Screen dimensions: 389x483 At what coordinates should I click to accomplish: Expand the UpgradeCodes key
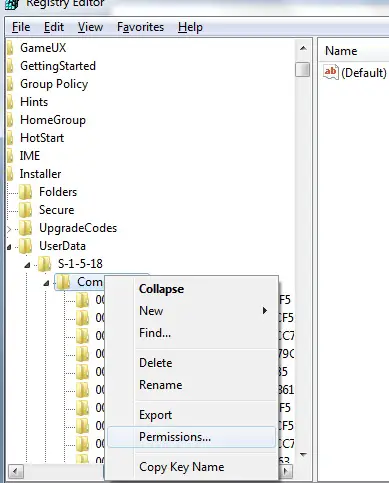coord(9,229)
